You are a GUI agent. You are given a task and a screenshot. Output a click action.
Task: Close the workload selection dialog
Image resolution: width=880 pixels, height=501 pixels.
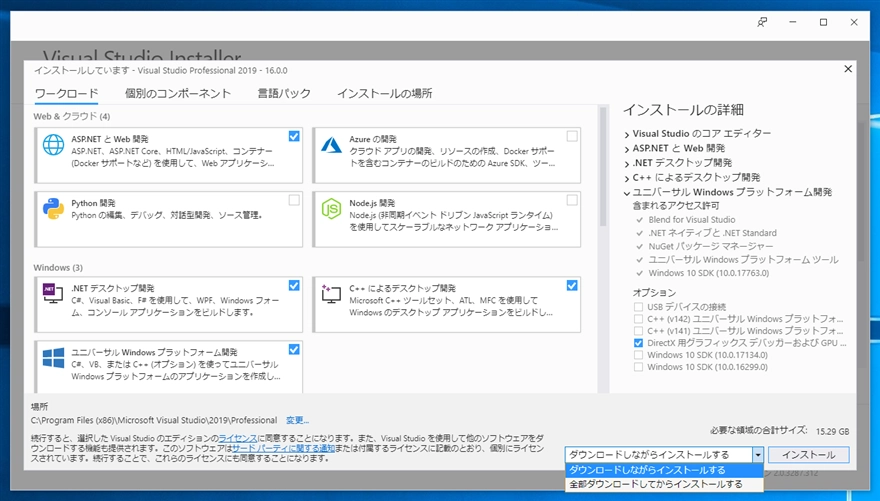coord(848,68)
